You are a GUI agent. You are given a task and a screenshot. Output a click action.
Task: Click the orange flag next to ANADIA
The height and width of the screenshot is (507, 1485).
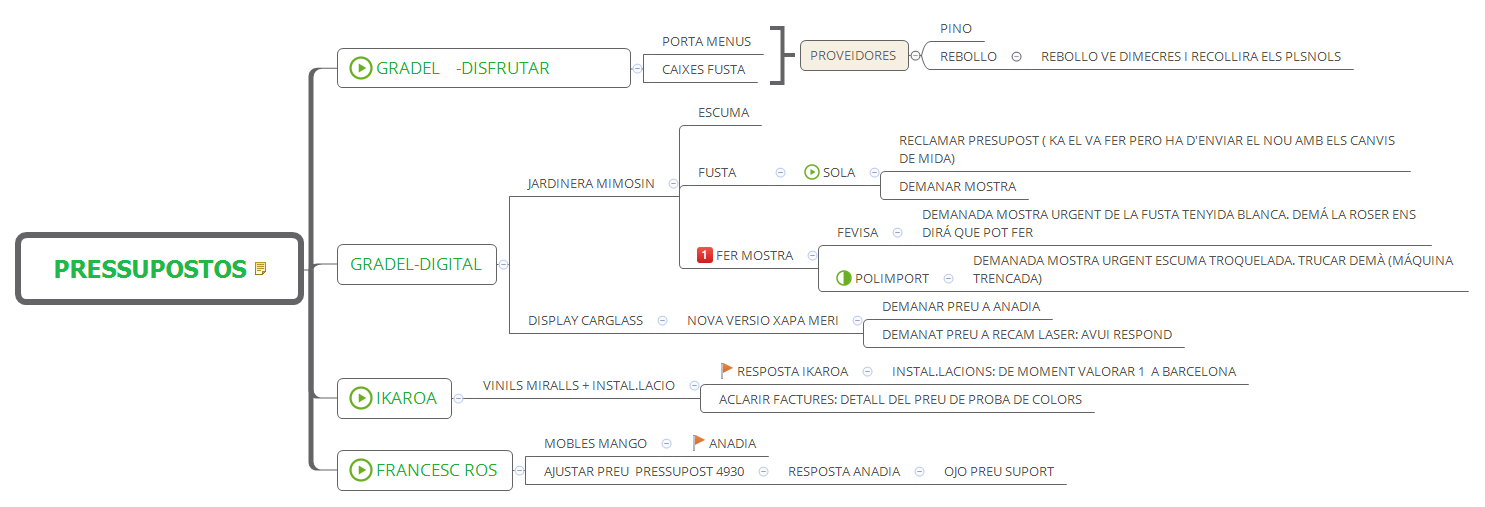[x=699, y=443]
